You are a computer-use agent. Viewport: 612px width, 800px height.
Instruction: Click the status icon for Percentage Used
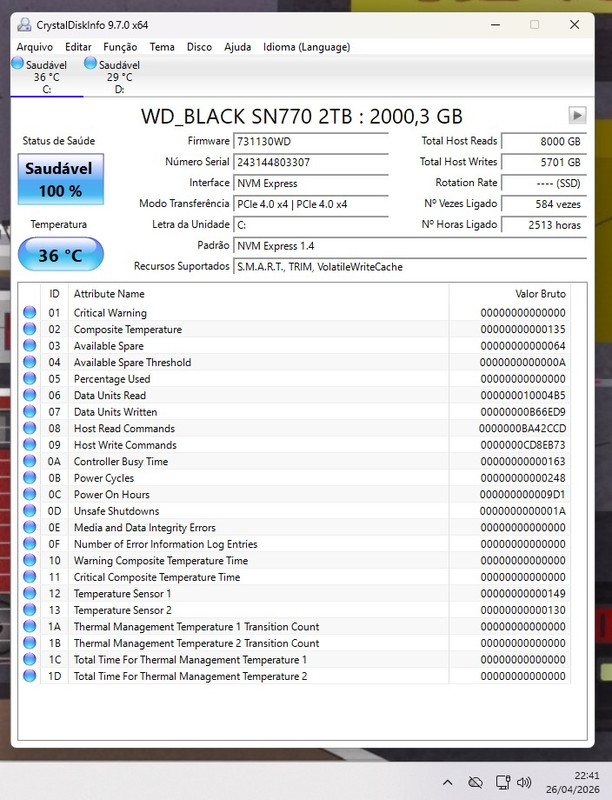(x=30, y=378)
